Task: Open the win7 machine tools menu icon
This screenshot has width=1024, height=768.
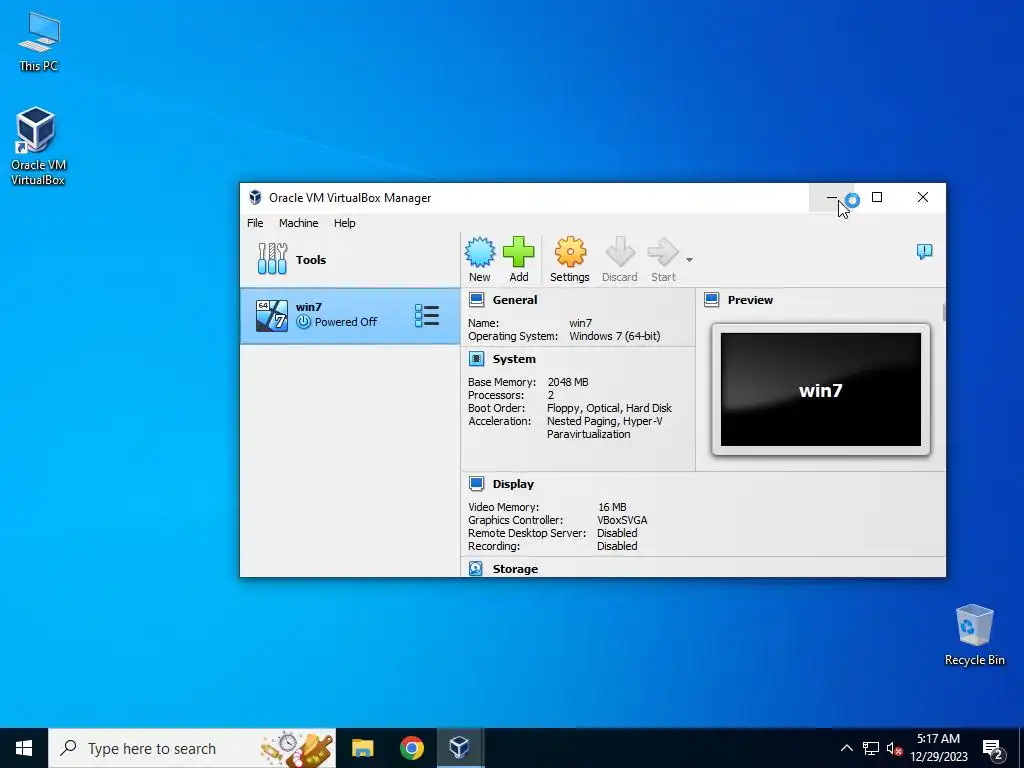Action: pyautogui.click(x=426, y=315)
